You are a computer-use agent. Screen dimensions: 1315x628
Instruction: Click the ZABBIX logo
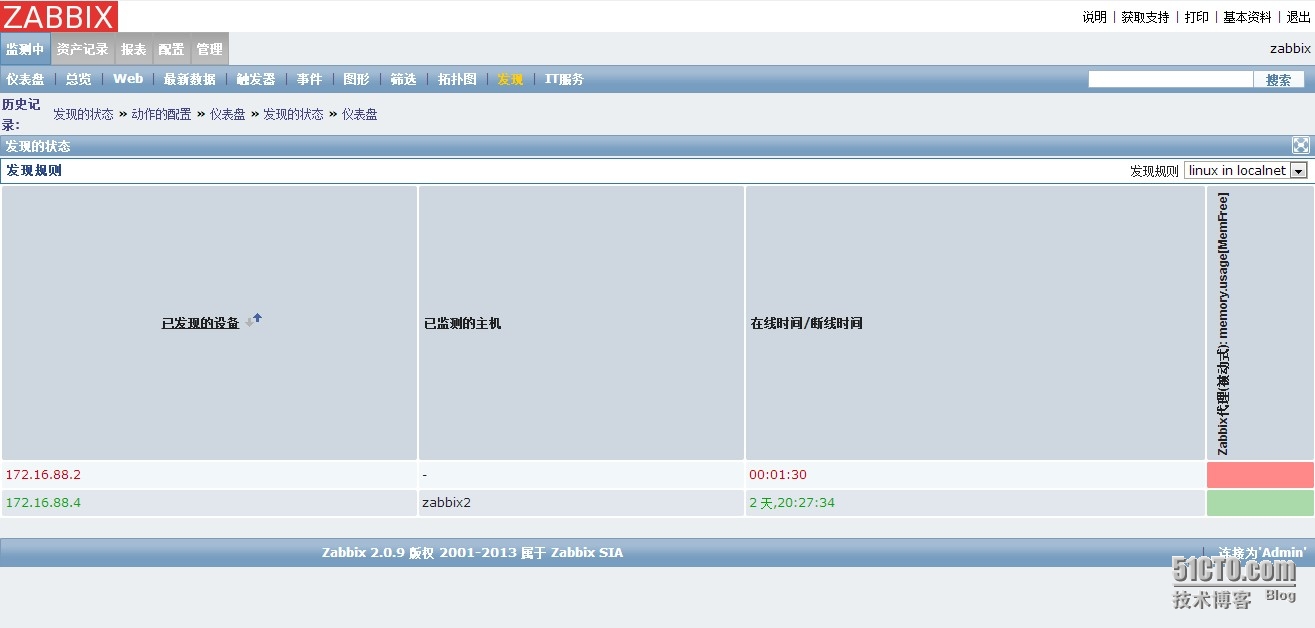click(59, 16)
